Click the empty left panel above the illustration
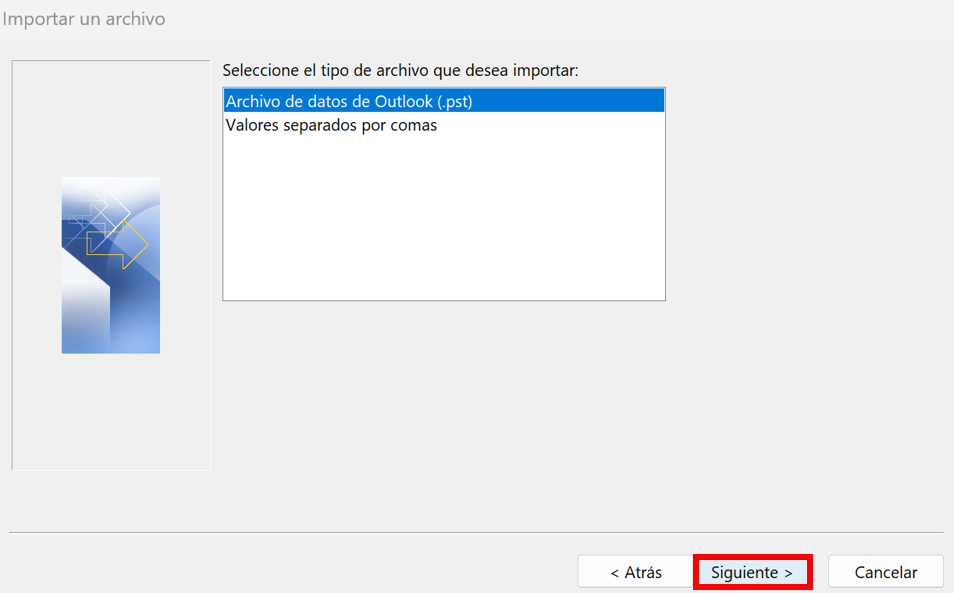Viewport: 954px width, 593px height. click(111, 119)
